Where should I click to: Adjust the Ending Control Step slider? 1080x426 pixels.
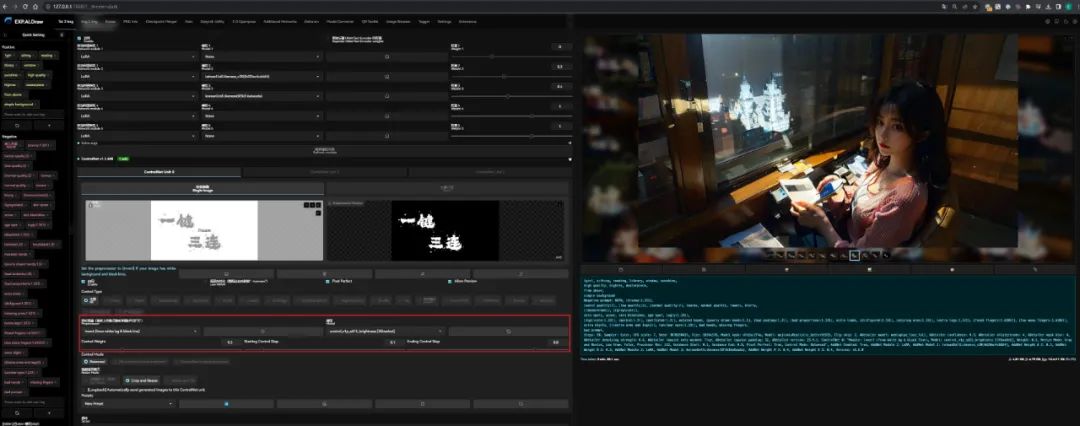tap(485, 349)
